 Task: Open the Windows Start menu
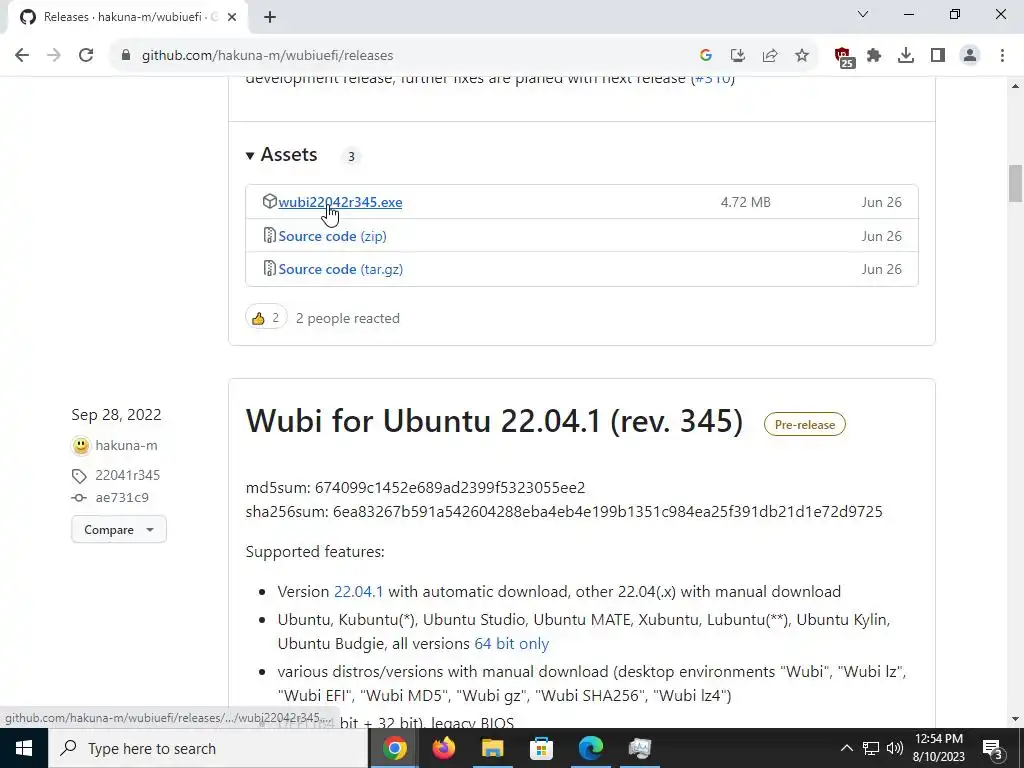[x=24, y=748]
